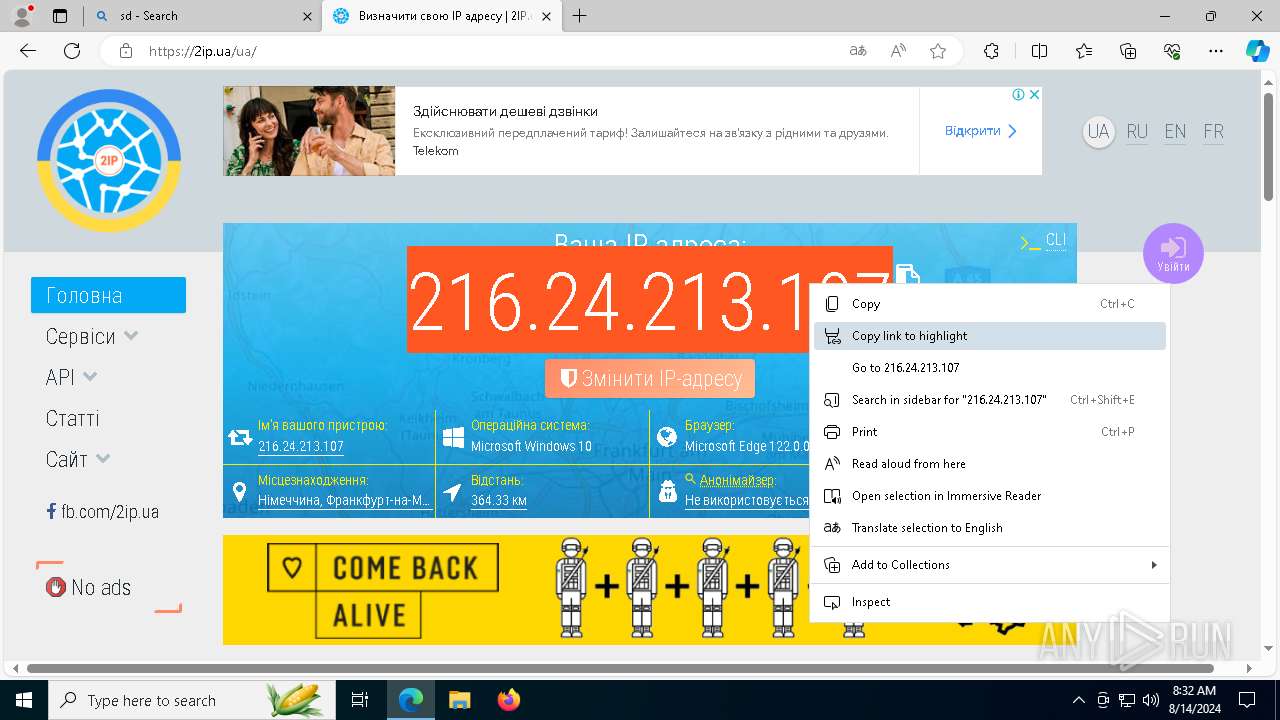Click the 2IP site logo

coord(109,161)
